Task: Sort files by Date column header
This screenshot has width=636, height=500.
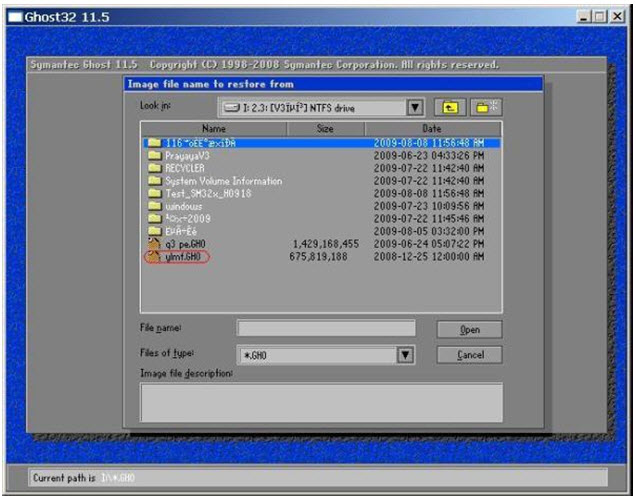Action: click(x=431, y=129)
